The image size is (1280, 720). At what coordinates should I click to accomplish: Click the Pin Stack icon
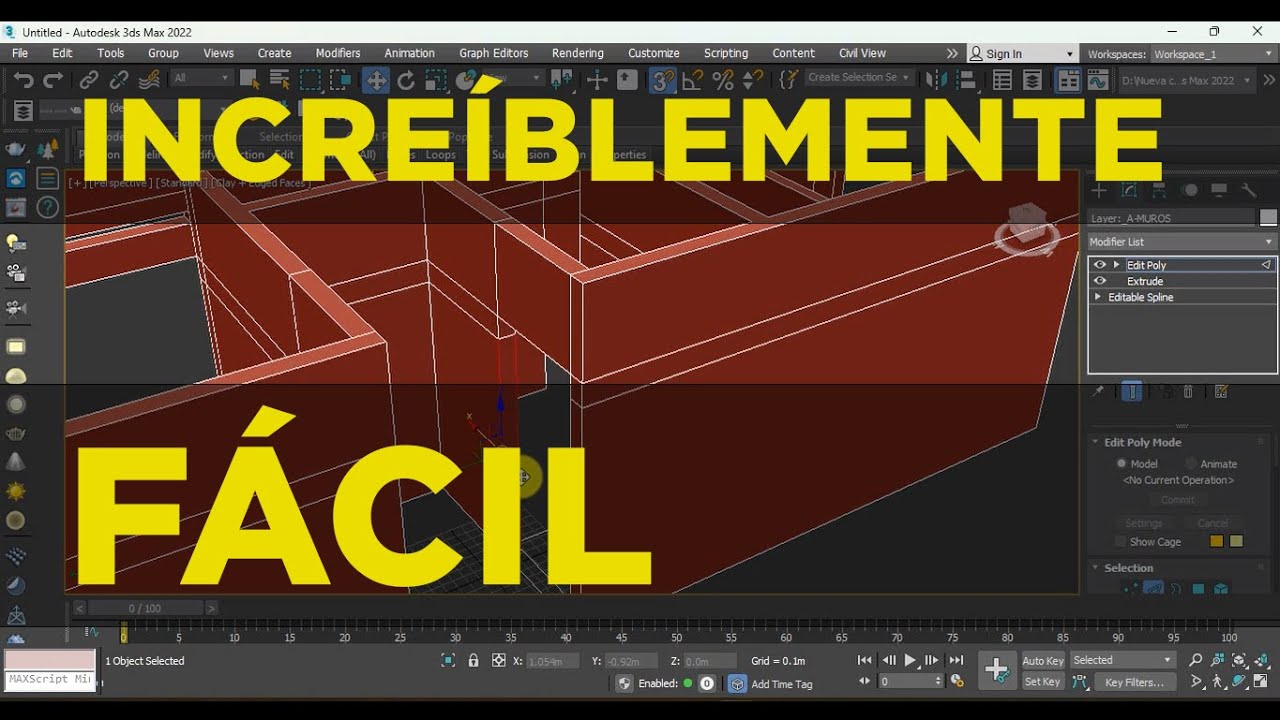click(1098, 392)
